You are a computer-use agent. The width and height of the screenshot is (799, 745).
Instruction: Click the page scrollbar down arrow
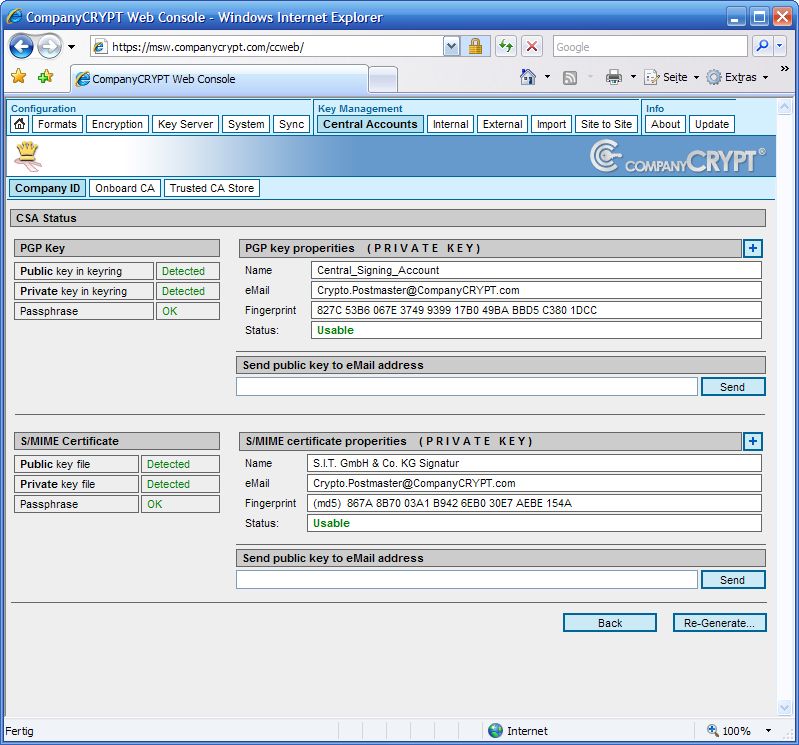tap(784, 708)
